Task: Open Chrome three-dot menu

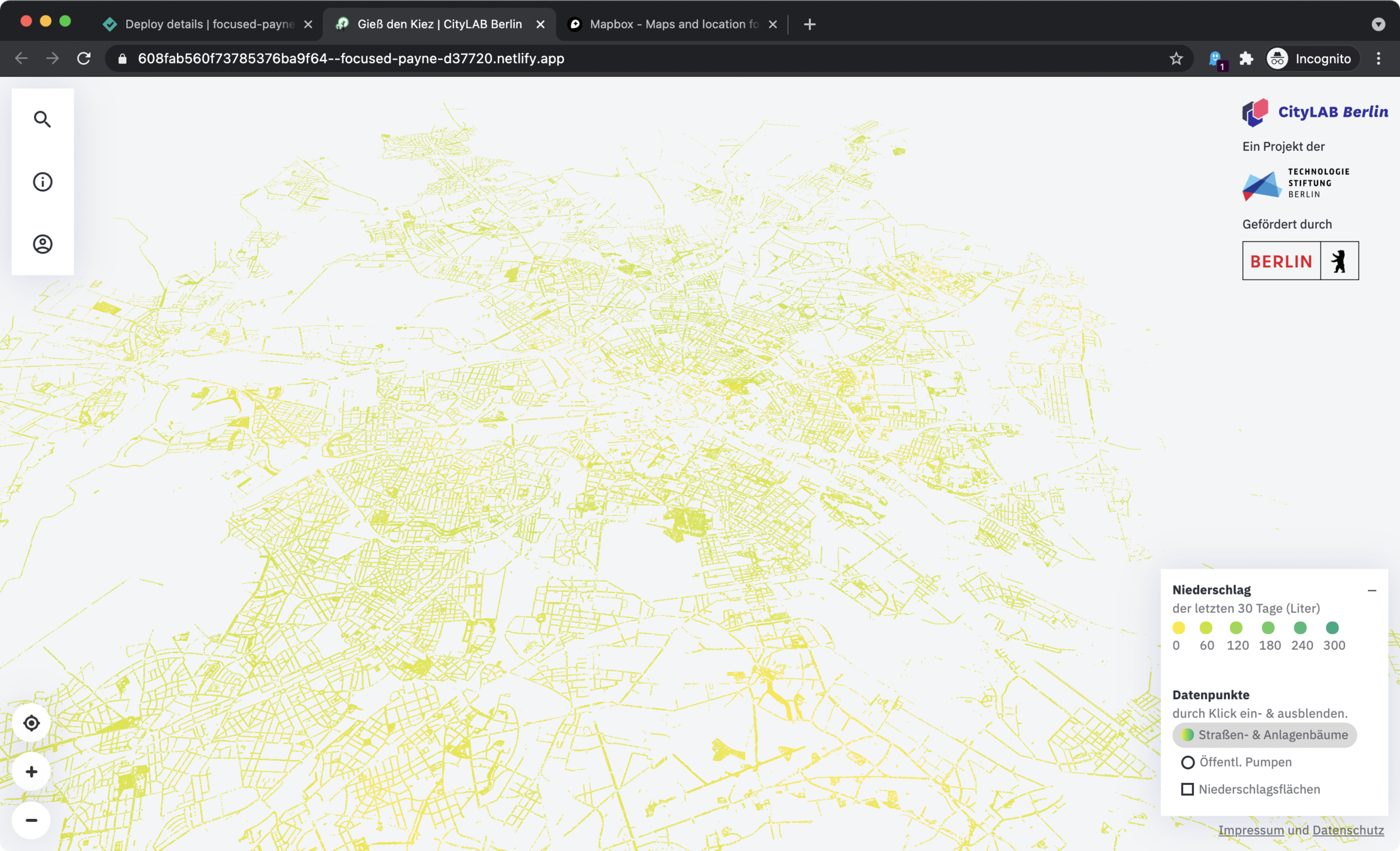Action: (1379, 59)
